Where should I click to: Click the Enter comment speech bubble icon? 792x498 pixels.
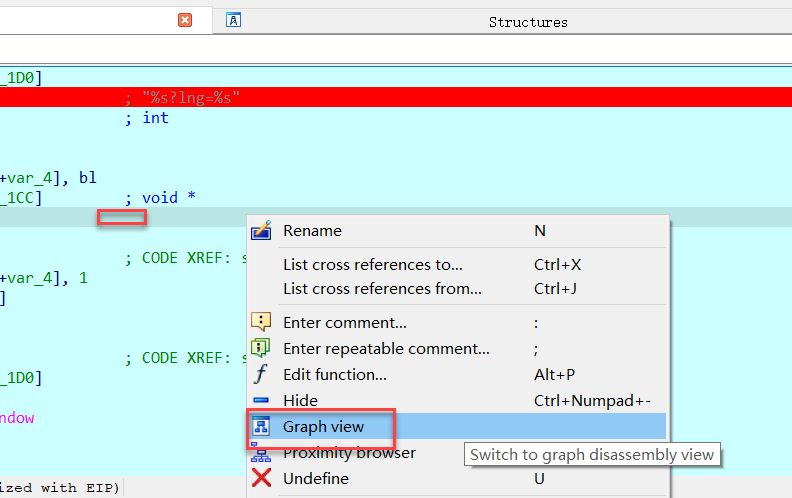coord(261,323)
